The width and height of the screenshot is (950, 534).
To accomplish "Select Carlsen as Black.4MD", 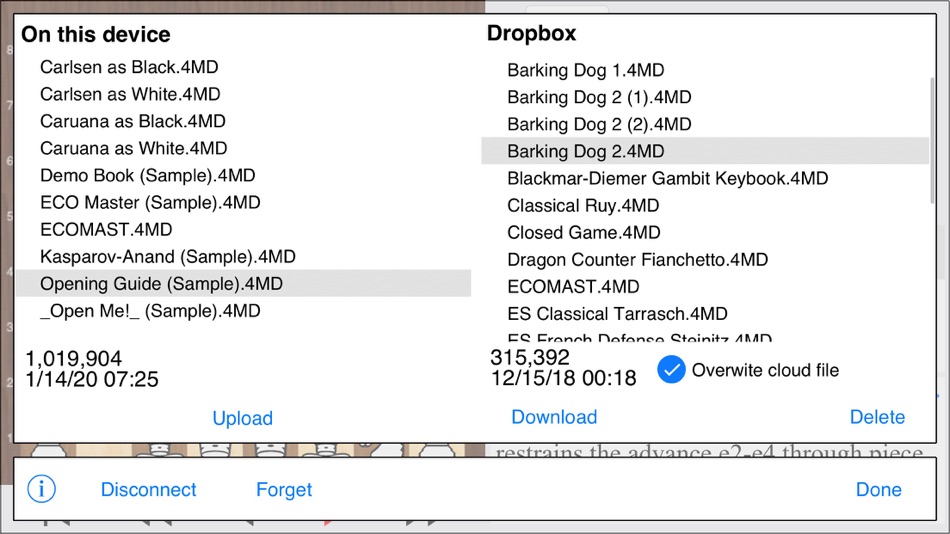I will [x=244, y=67].
